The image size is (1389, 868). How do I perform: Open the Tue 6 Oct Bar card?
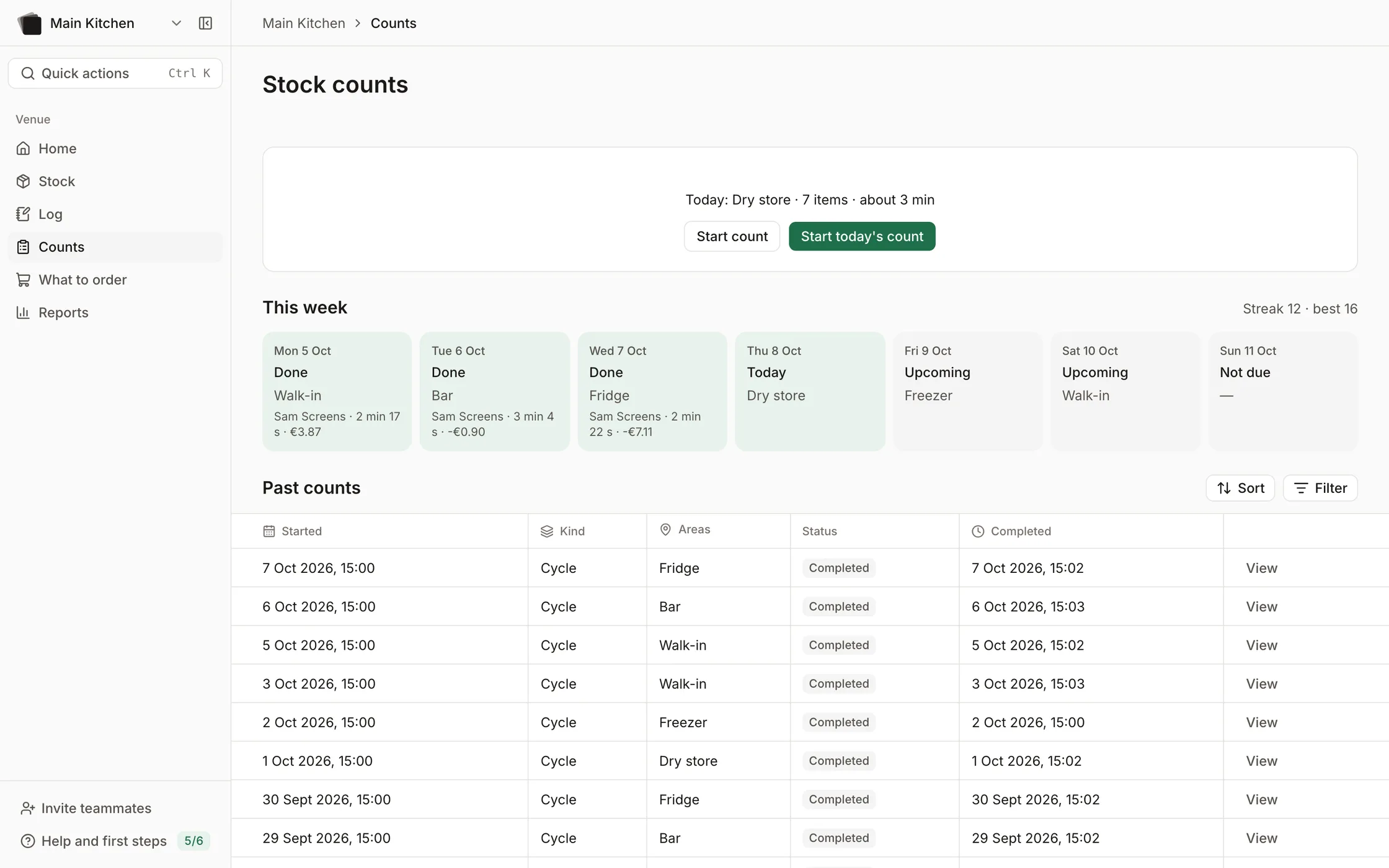click(x=494, y=391)
